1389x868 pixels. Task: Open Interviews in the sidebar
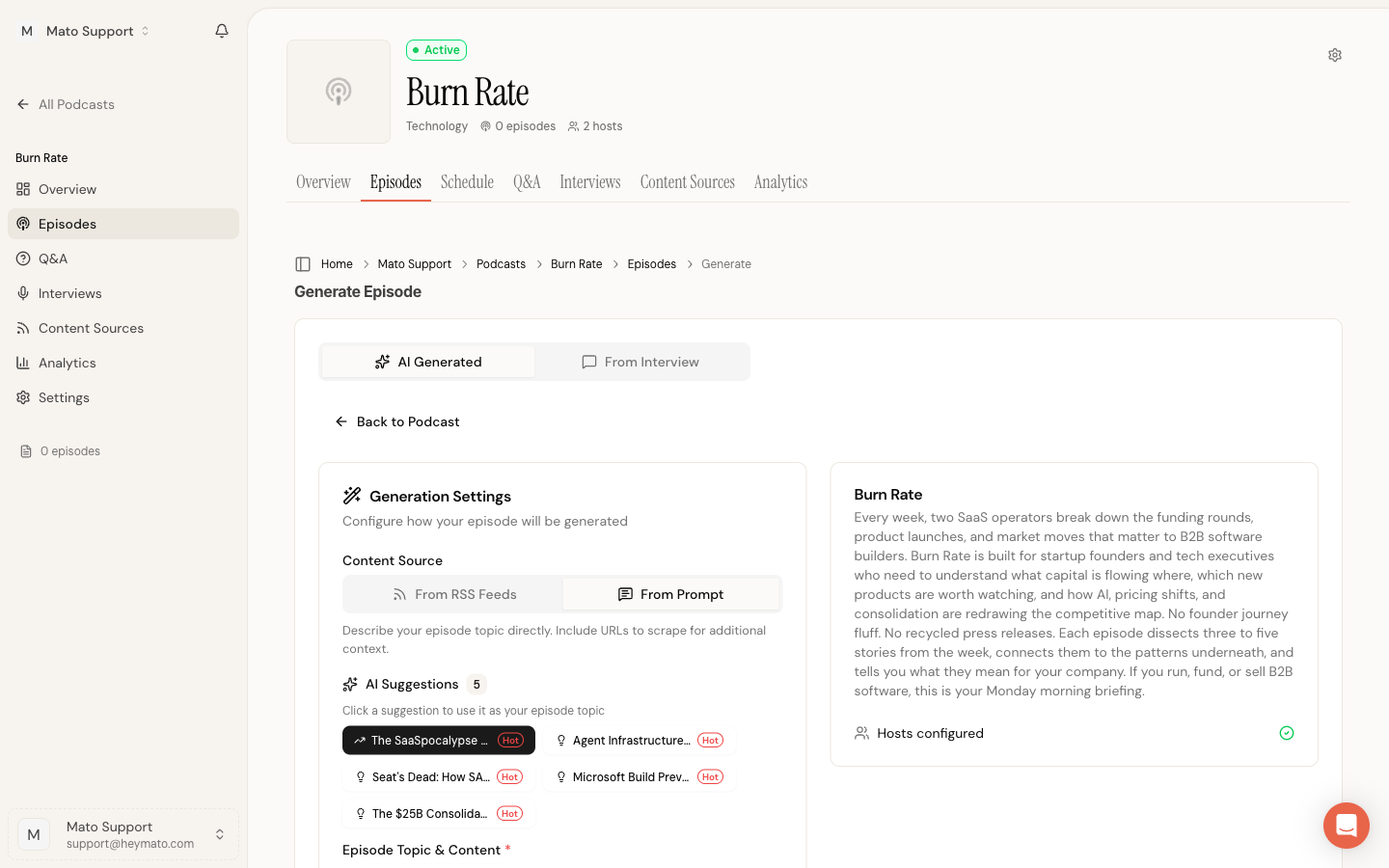click(x=123, y=293)
